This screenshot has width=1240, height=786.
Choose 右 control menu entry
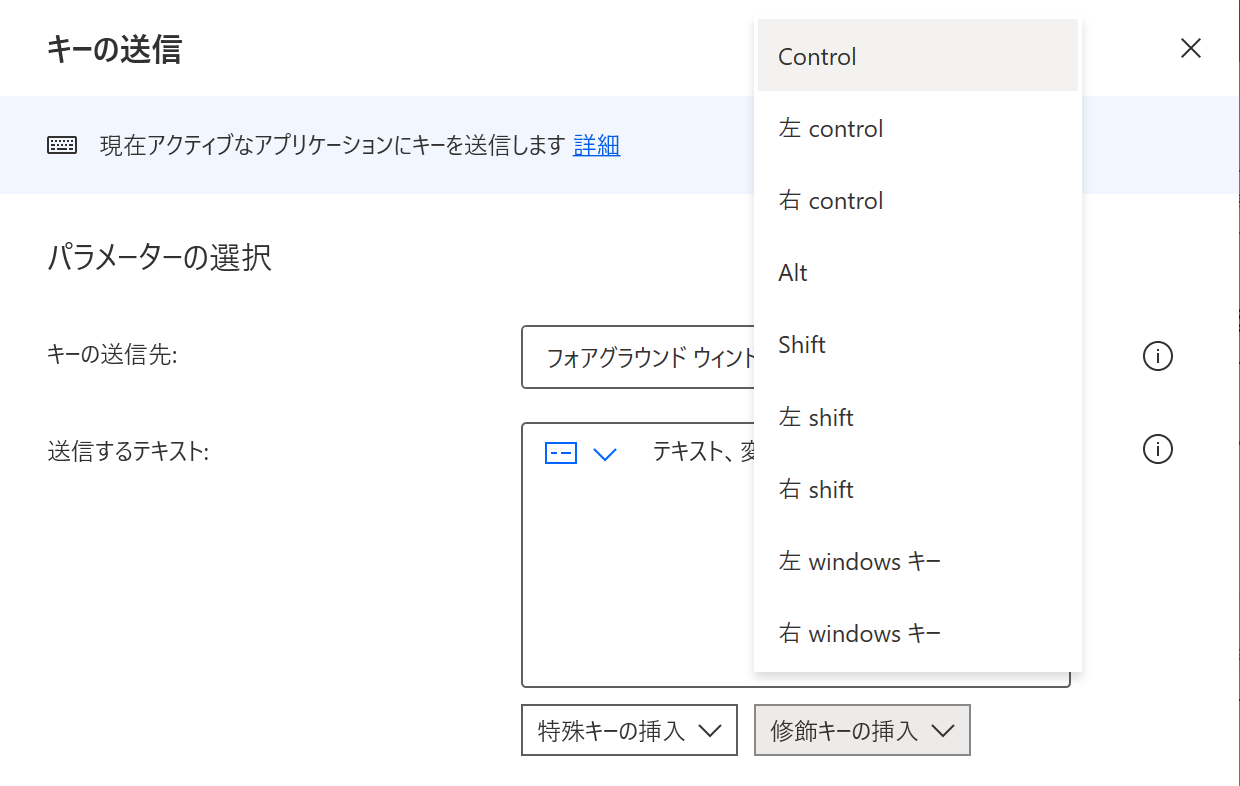tap(917, 201)
